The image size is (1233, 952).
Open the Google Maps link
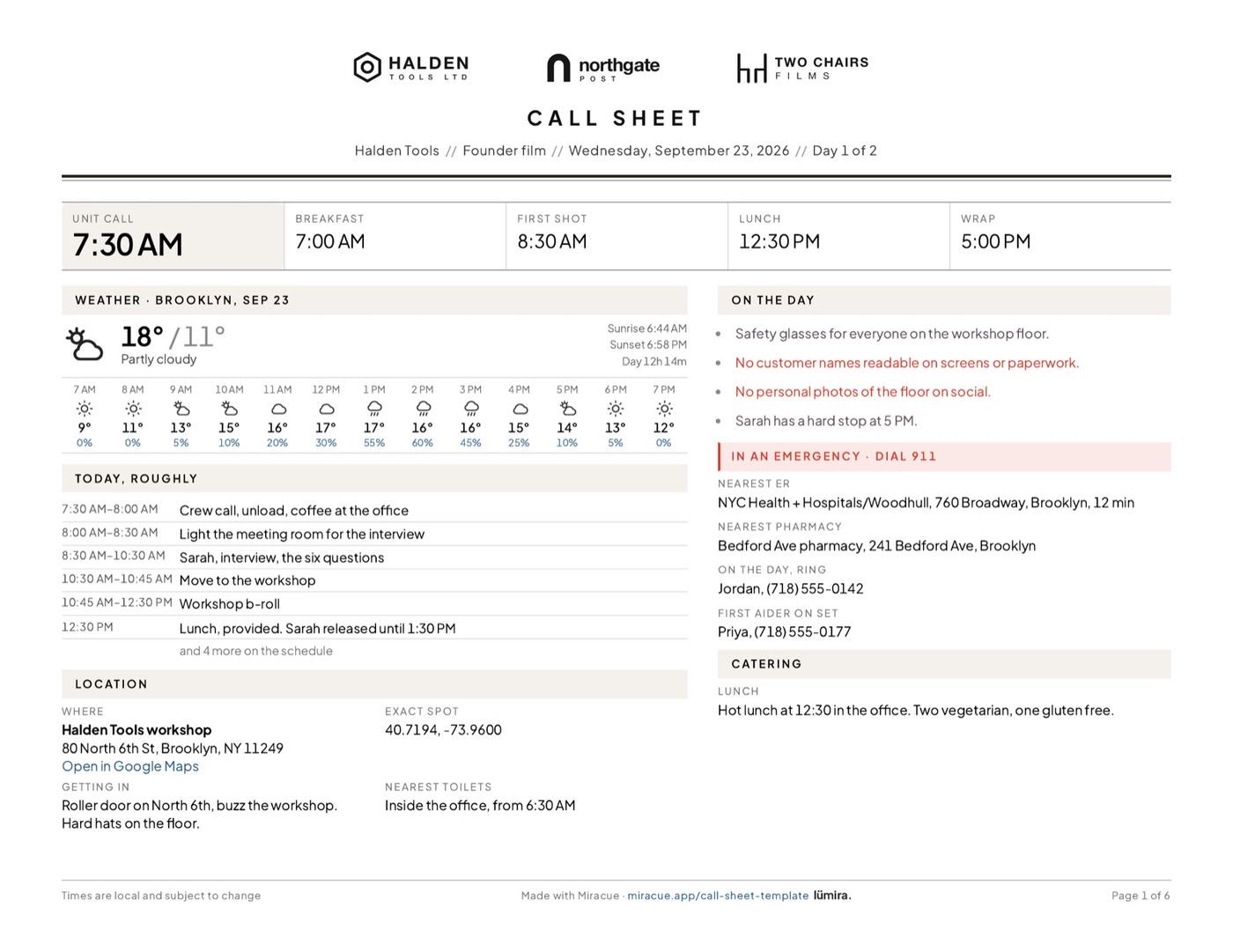tap(130, 766)
